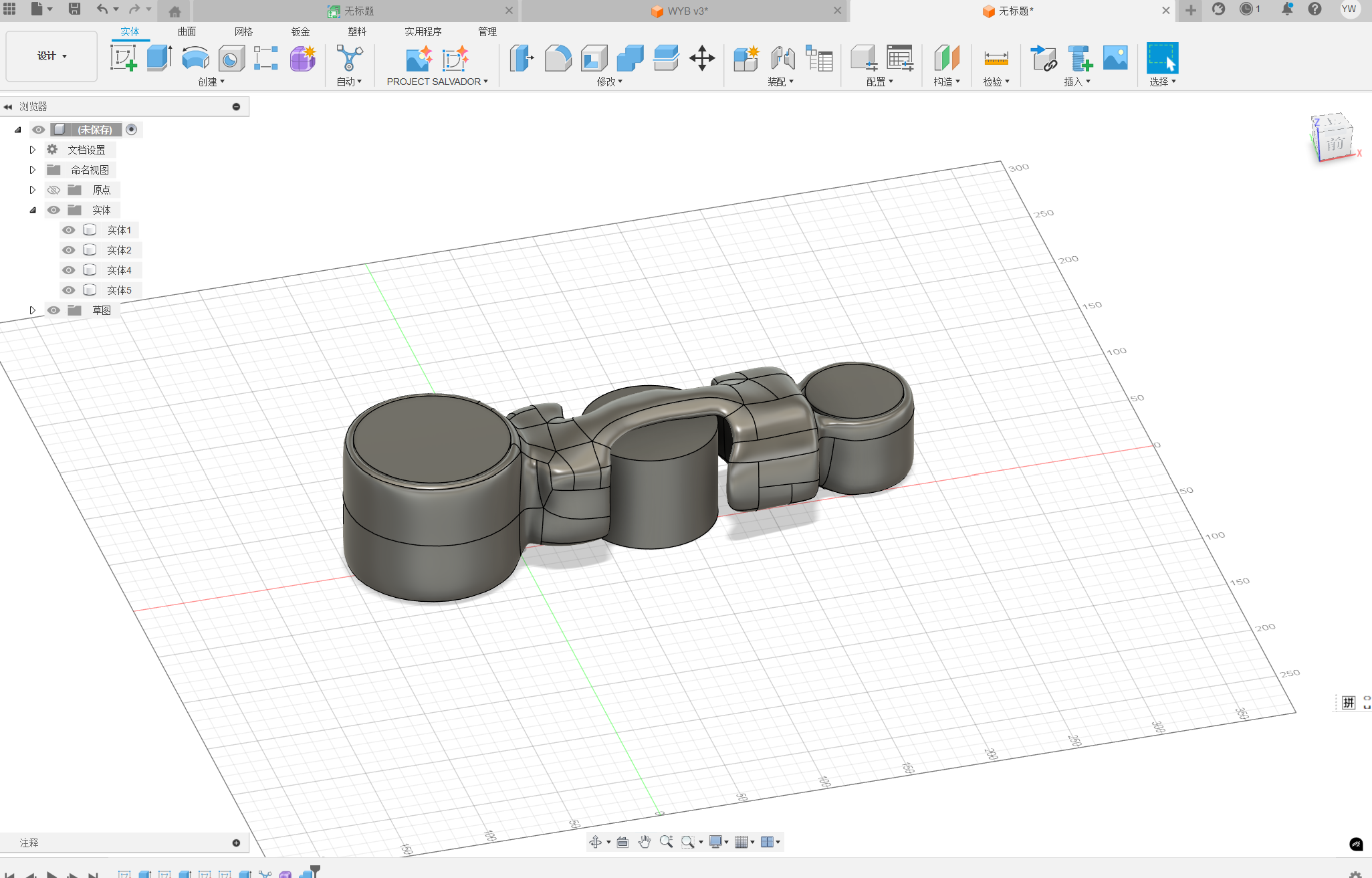
Task: Click the Pan hand tool
Action: 645,842
